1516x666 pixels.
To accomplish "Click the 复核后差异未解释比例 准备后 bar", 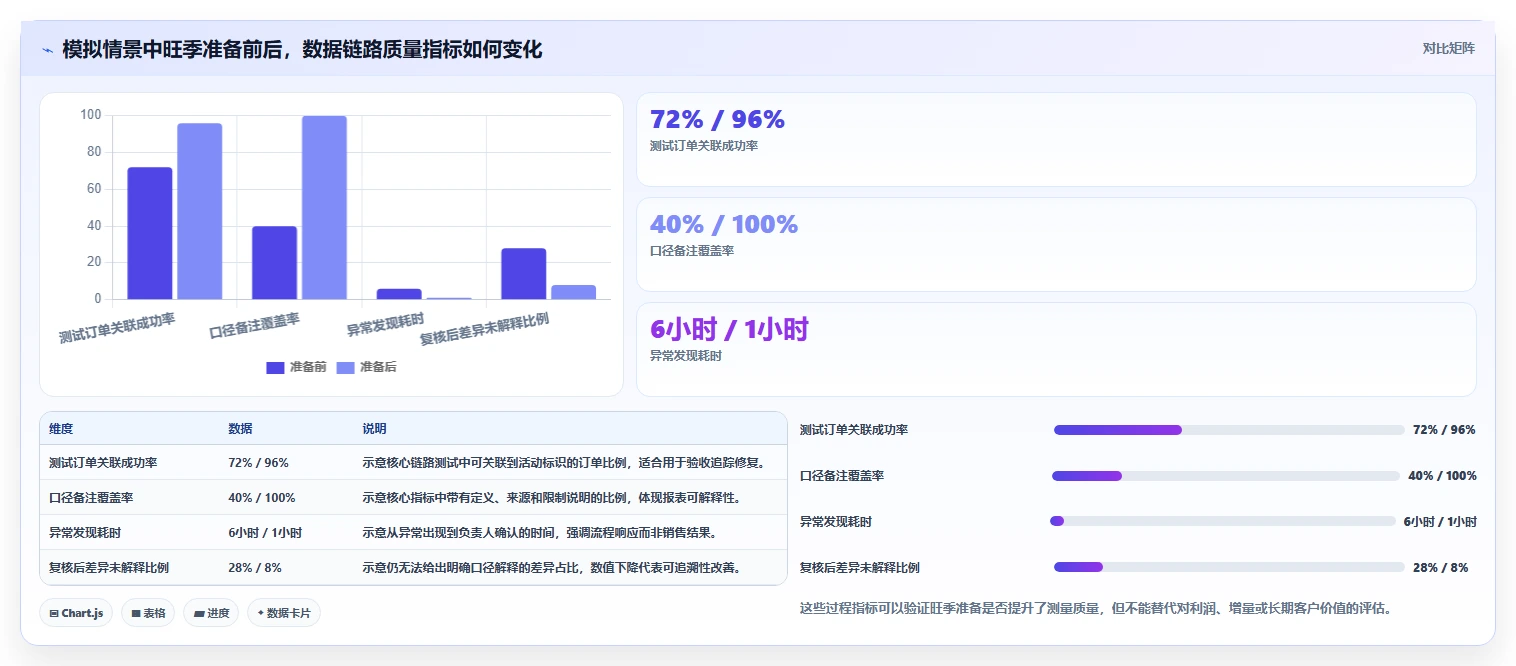I will [574, 292].
